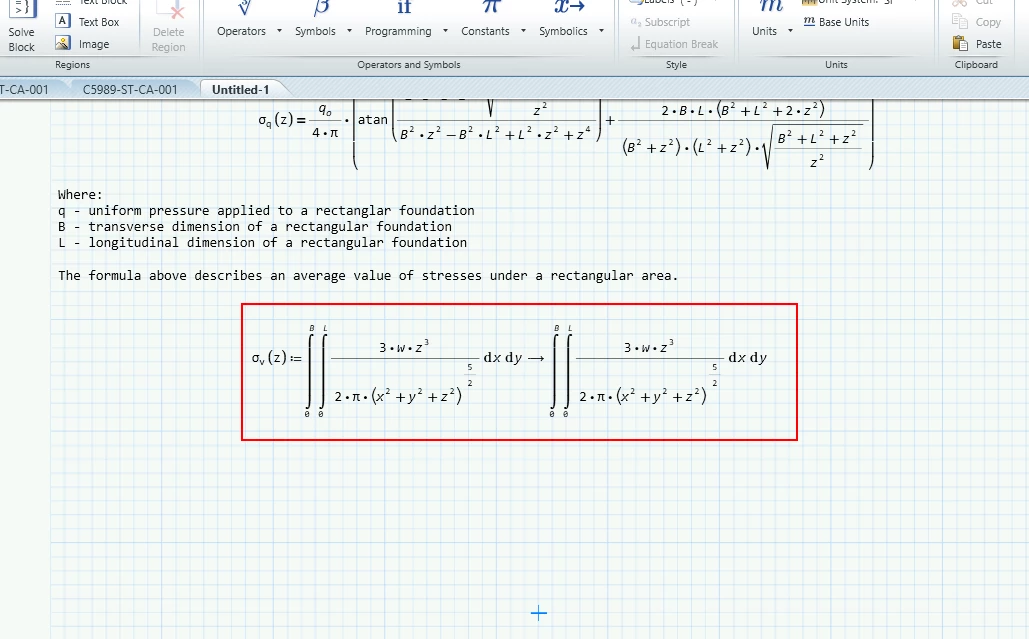Insert a Solve Block region
1029x639 pixels.
pyautogui.click(x=21, y=26)
